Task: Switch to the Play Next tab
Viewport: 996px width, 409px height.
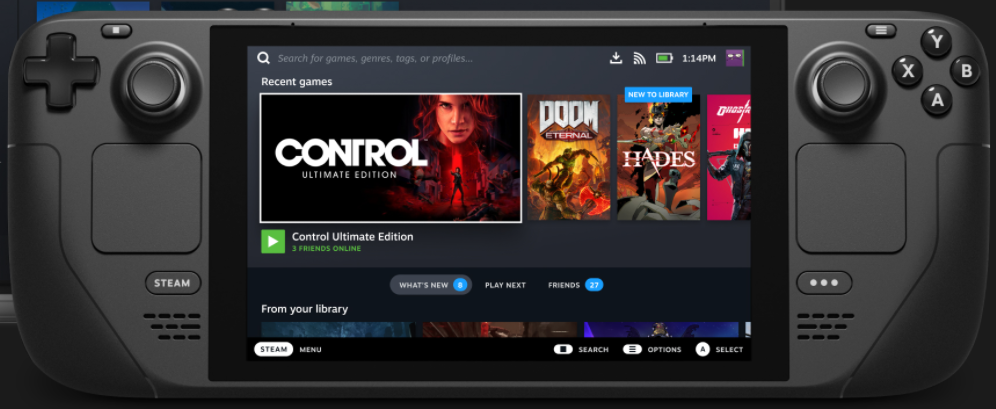Action: click(506, 285)
